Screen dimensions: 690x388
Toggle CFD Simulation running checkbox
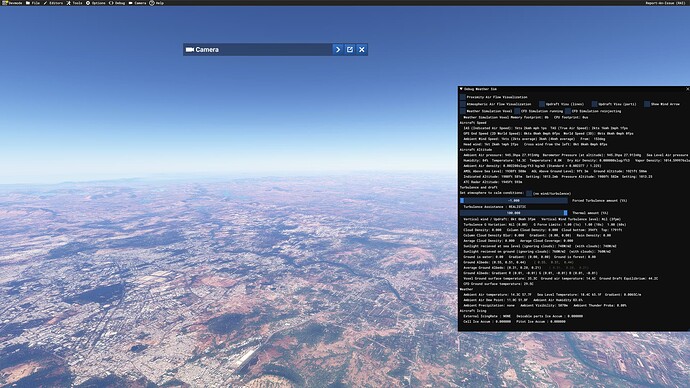517,111
